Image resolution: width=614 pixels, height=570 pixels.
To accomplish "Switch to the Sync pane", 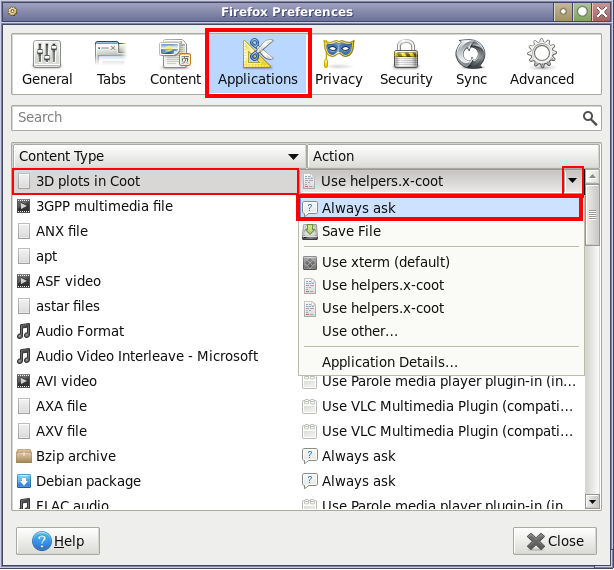I will [471, 63].
